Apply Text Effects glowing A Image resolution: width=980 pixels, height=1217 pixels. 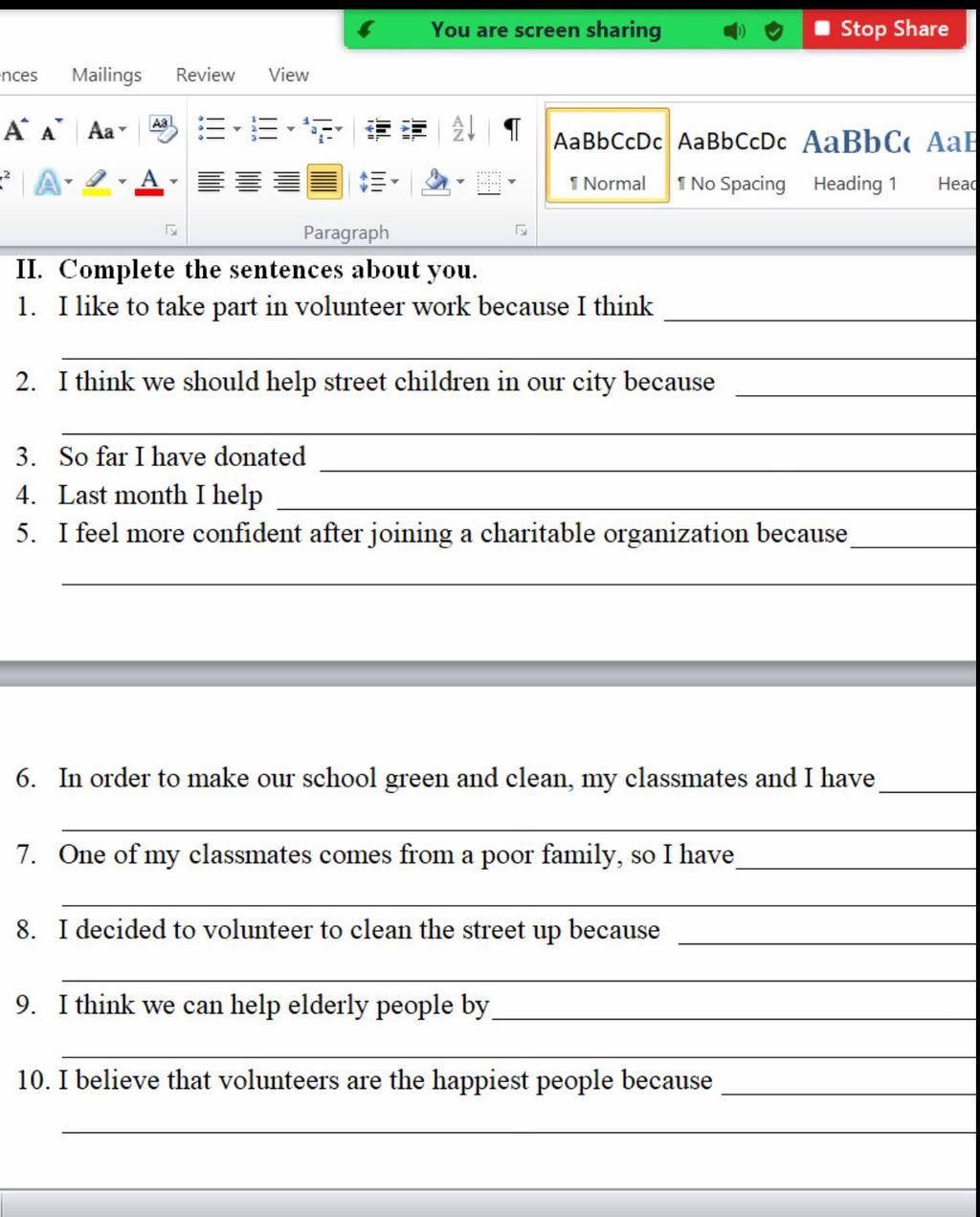tap(46, 181)
